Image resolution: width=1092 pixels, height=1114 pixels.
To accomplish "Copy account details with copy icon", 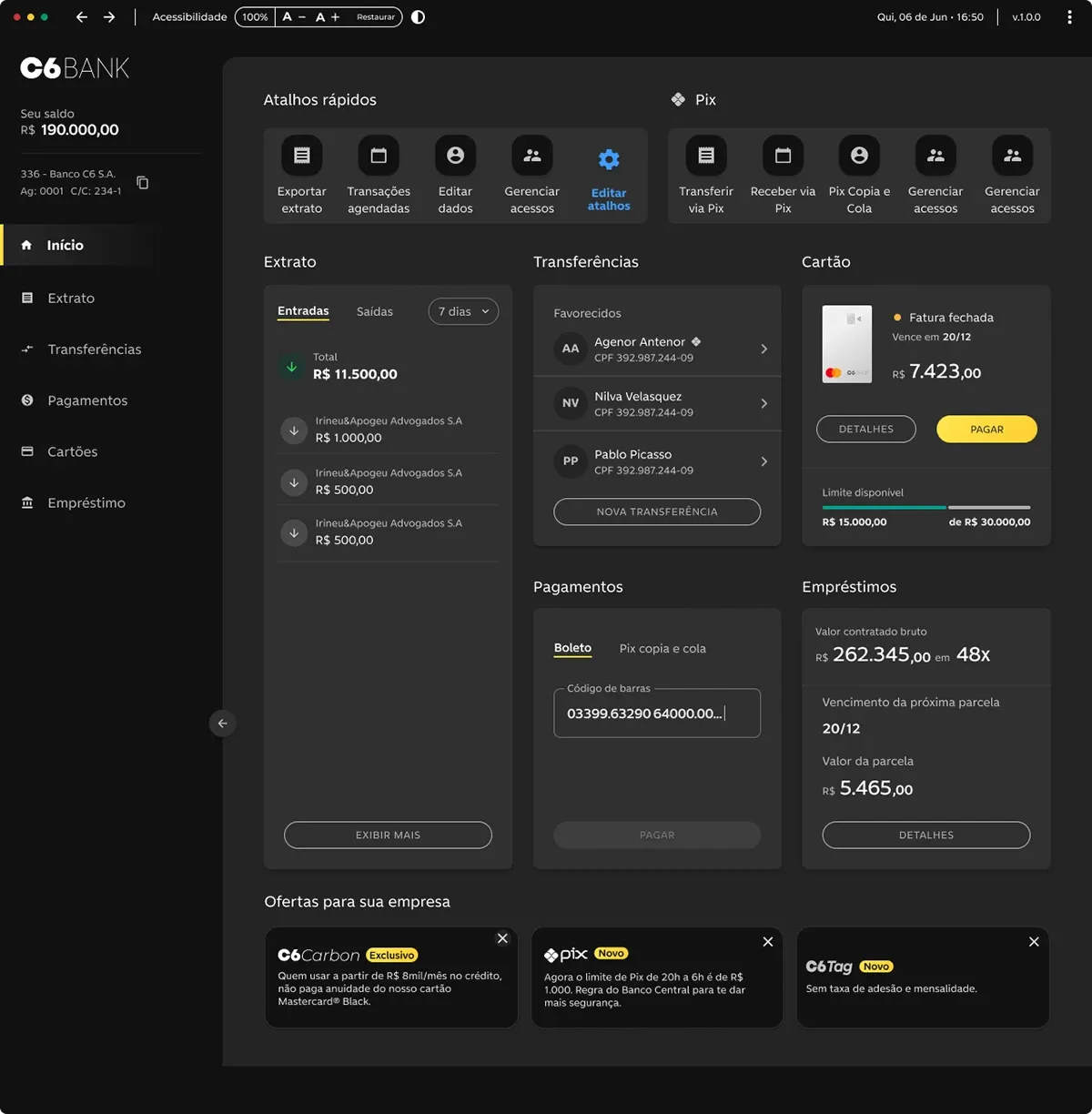I will coord(143,183).
